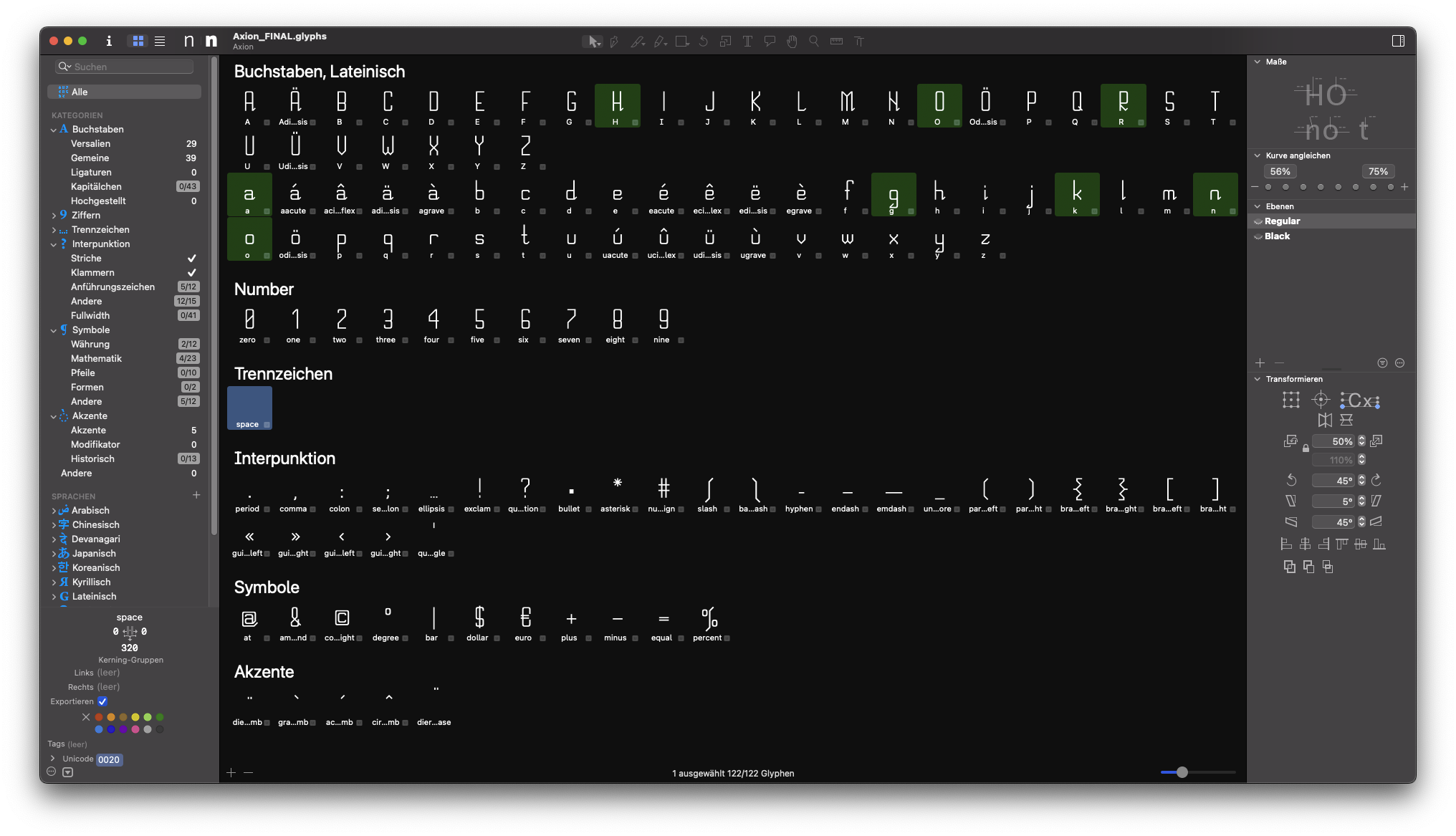This screenshot has height=836, width=1456.
Task: Select the Measurement ruler tool
Action: tap(836, 42)
